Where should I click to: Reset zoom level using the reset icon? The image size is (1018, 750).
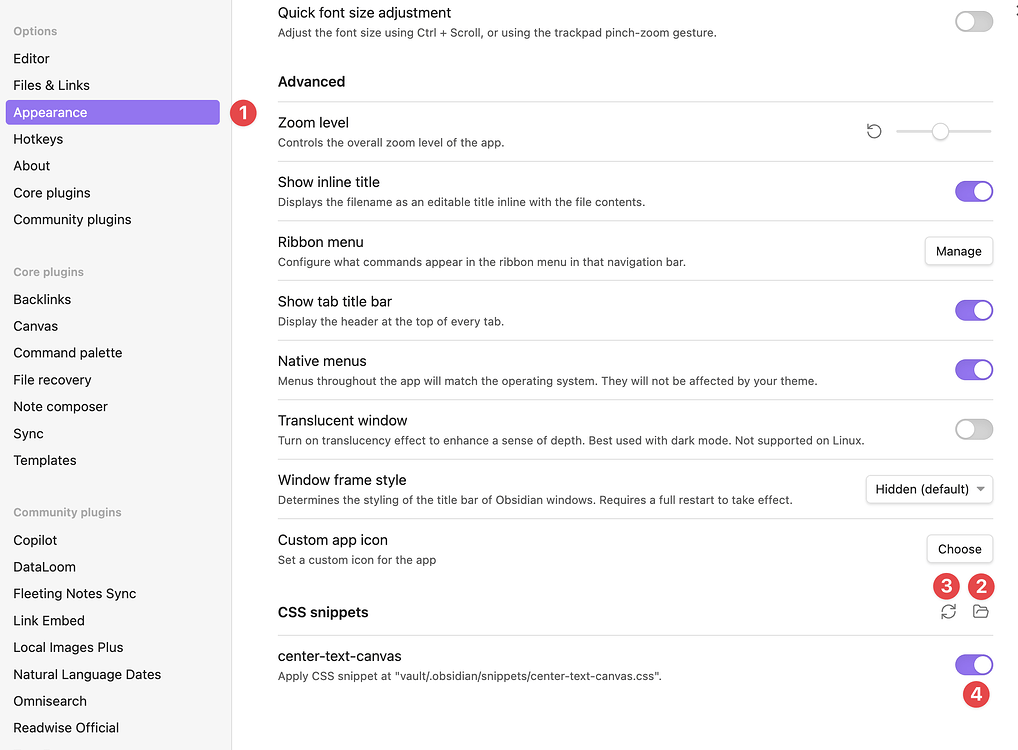coord(874,130)
